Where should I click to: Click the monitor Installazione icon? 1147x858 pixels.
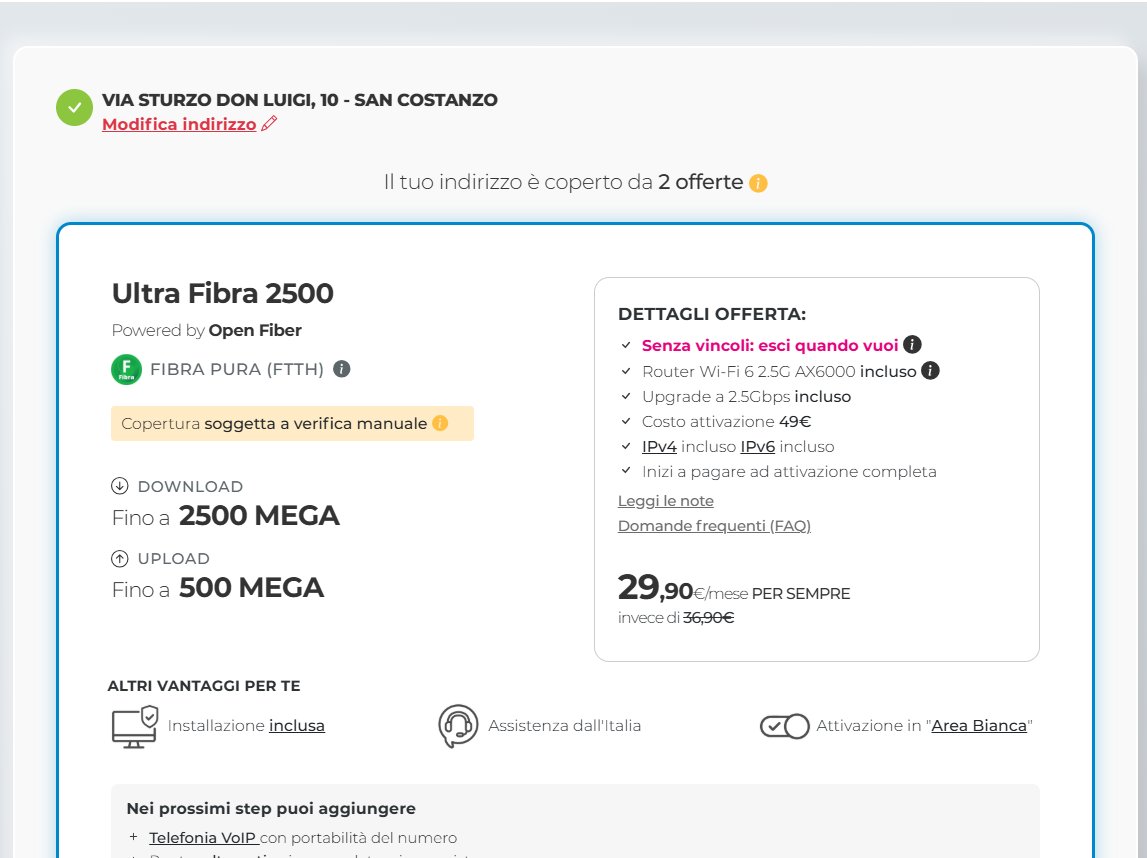point(134,726)
